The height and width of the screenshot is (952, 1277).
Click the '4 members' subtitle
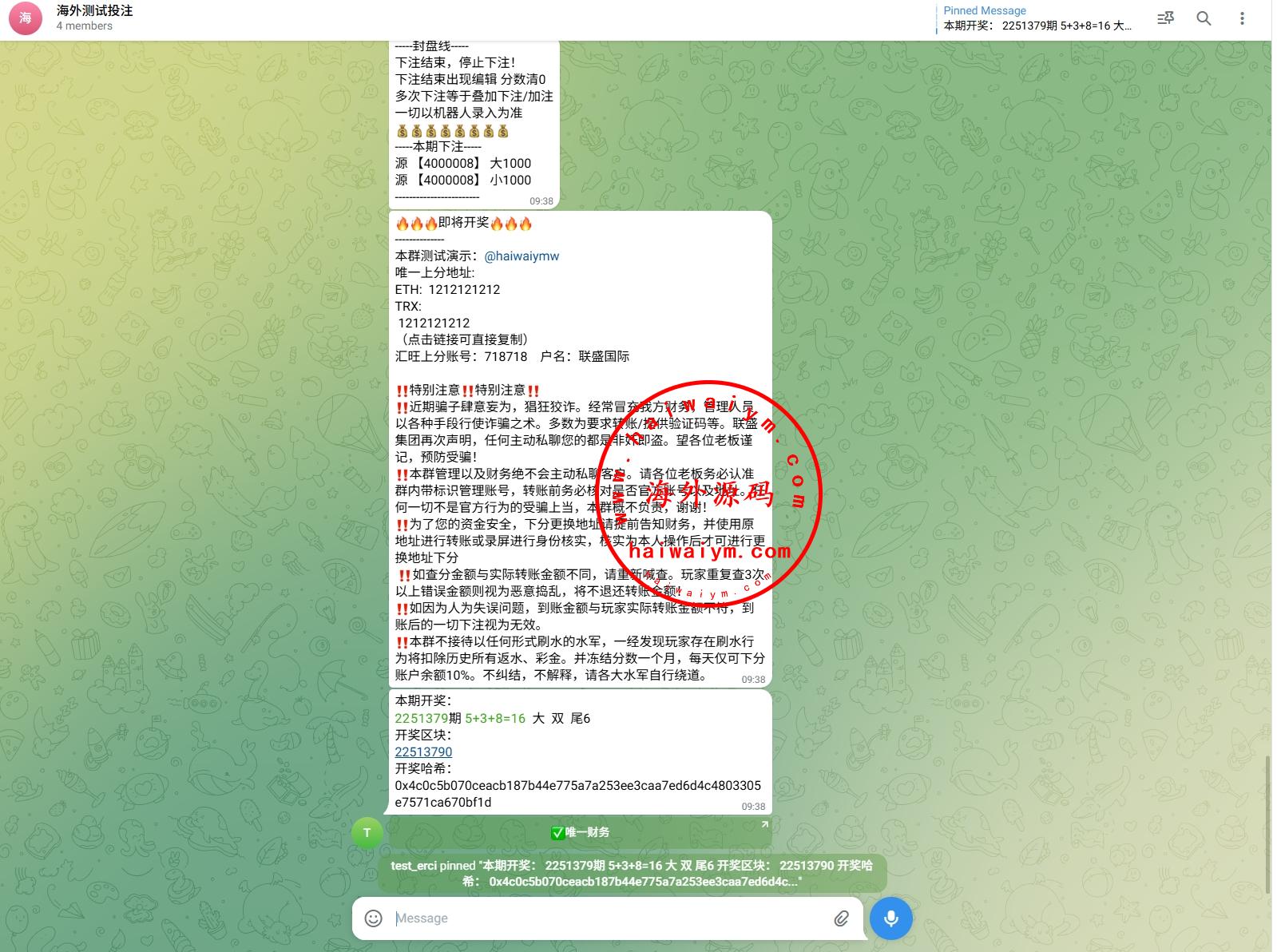[x=84, y=26]
